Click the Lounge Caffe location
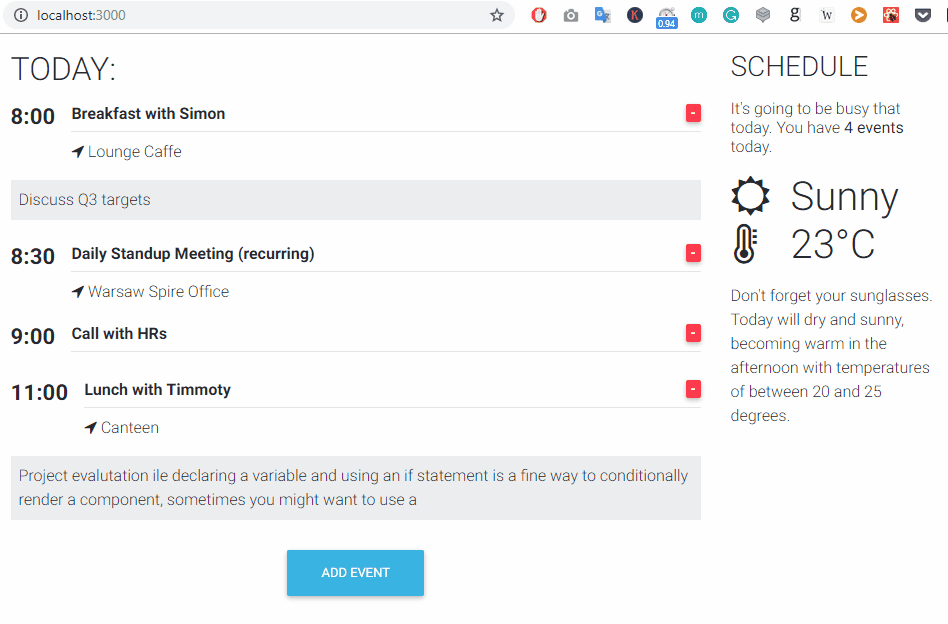Image resolution: width=948 pixels, height=624 pixels. tap(134, 152)
